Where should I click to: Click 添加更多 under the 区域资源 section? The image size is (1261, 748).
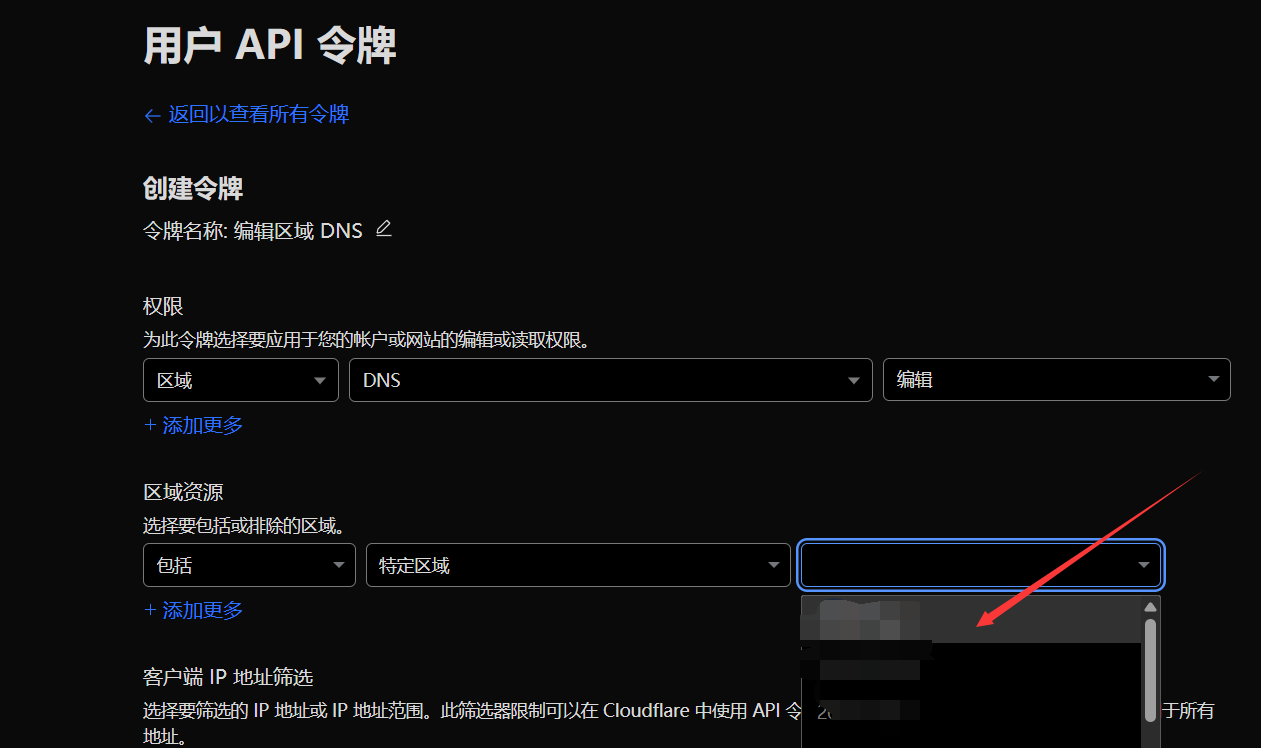(x=194, y=610)
